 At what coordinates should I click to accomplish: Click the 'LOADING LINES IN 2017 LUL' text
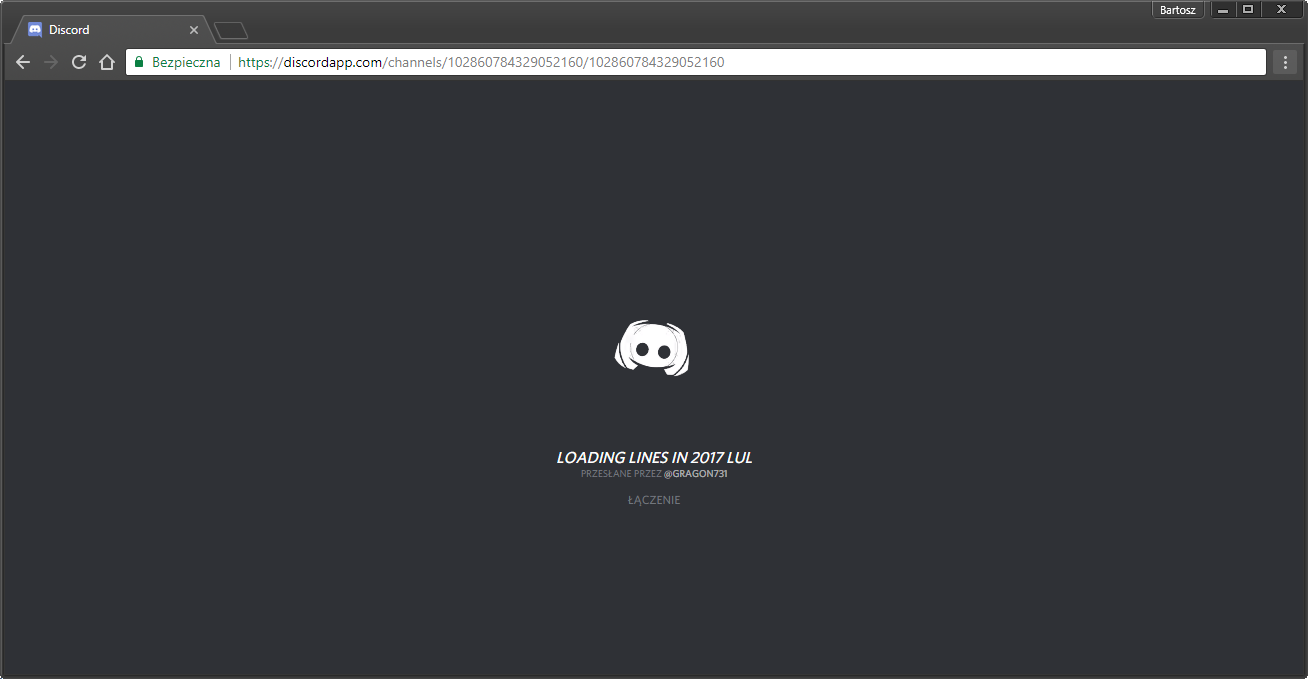[654, 457]
